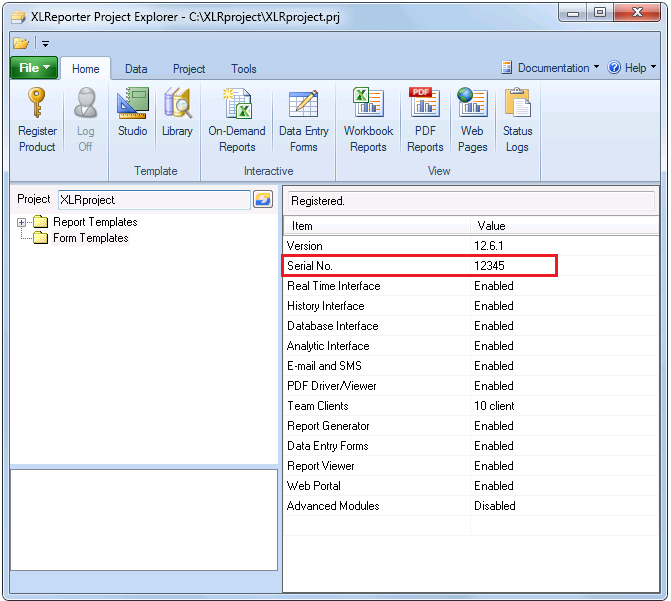The image size is (671, 601).
Task: Switch to the Data tab
Action: pyautogui.click(x=136, y=68)
